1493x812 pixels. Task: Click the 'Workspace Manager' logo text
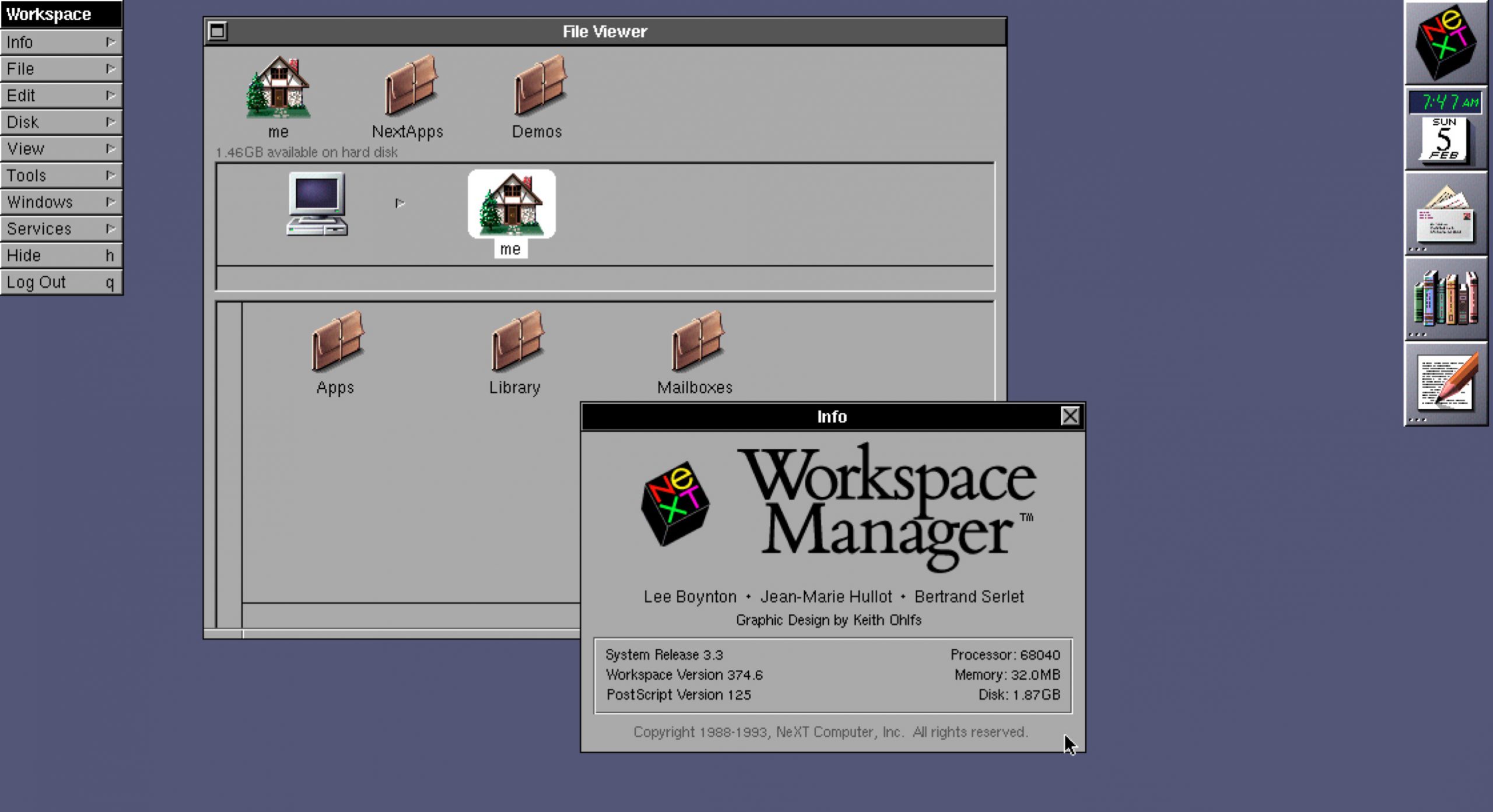pyautogui.click(x=888, y=507)
